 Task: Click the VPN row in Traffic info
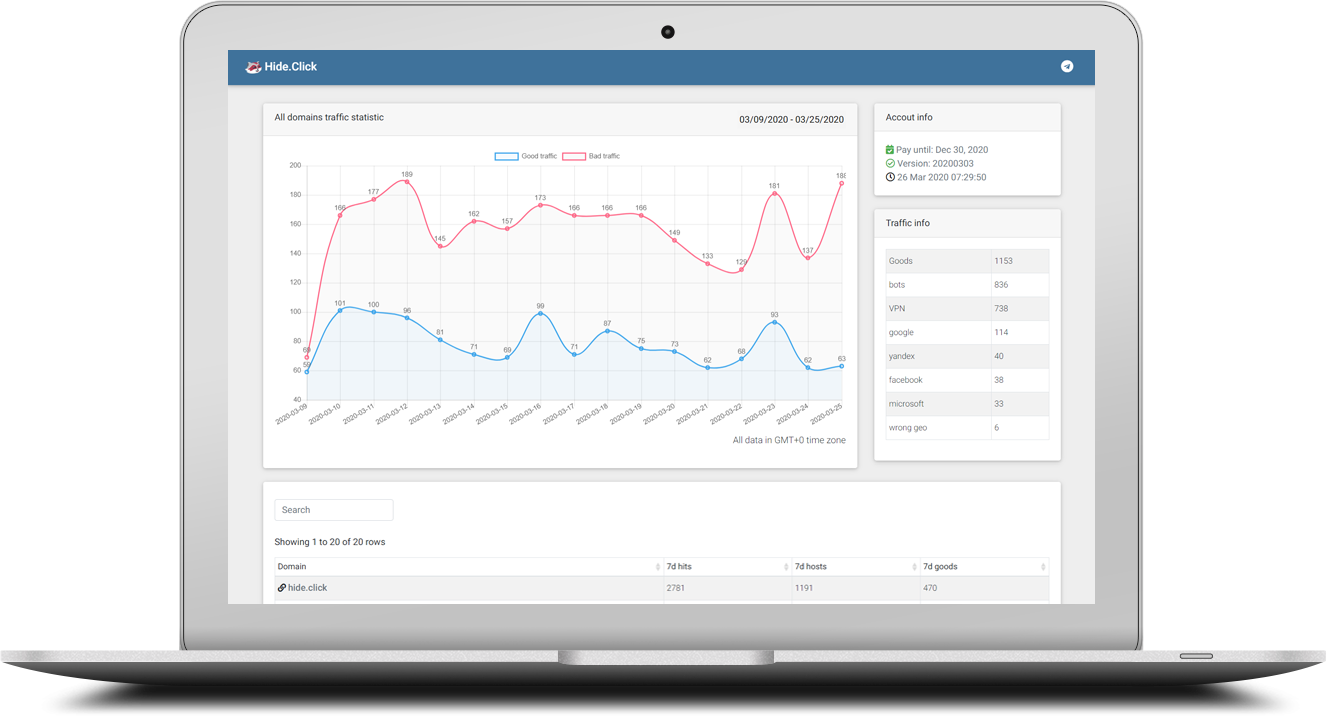pyautogui.click(x=967, y=309)
